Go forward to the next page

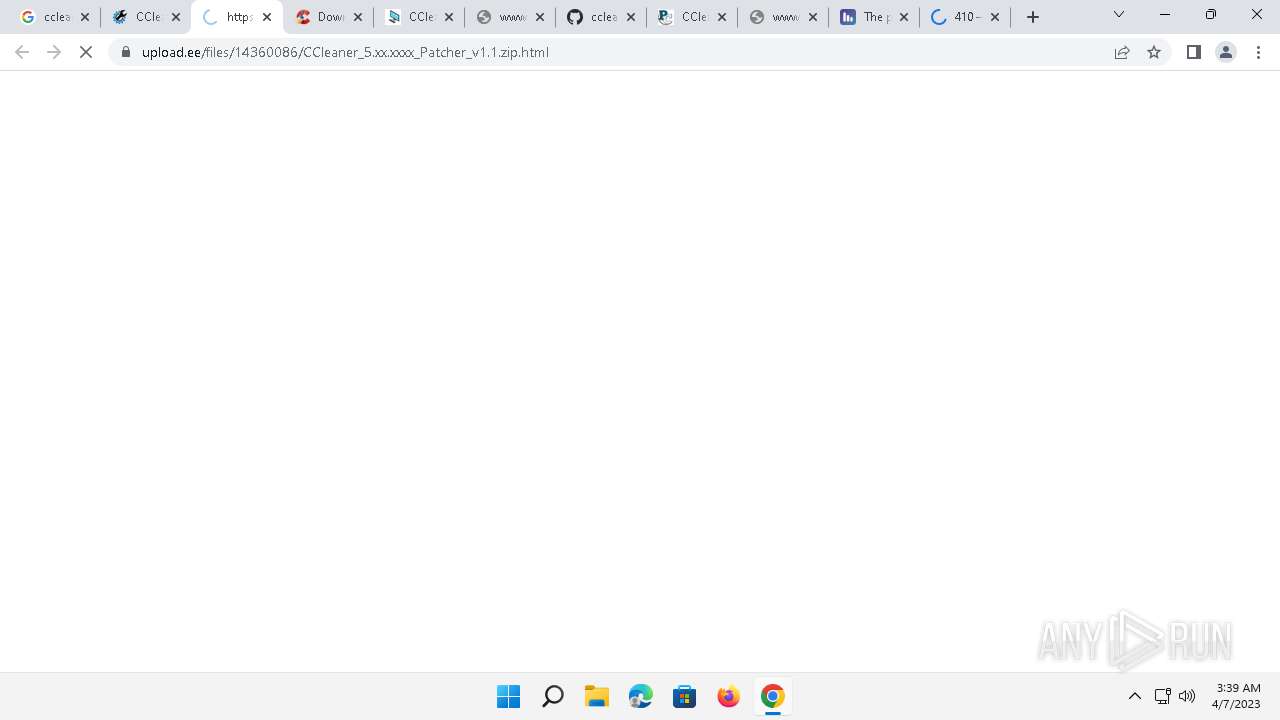[x=54, y=52]
